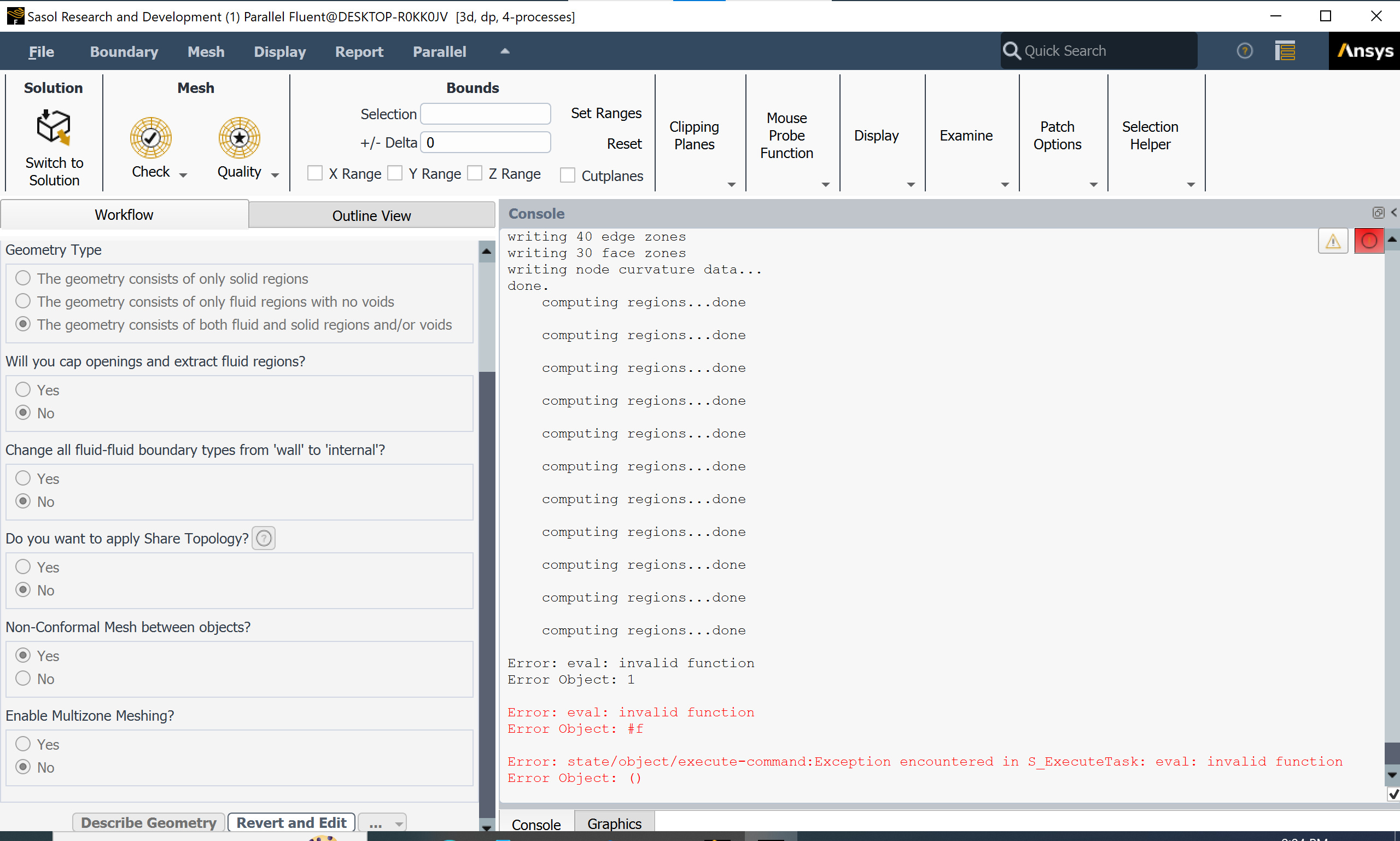Viewport: 1400px width, 841px height.
Task: Open the Boundary menu
Action: tap(124, 51)
